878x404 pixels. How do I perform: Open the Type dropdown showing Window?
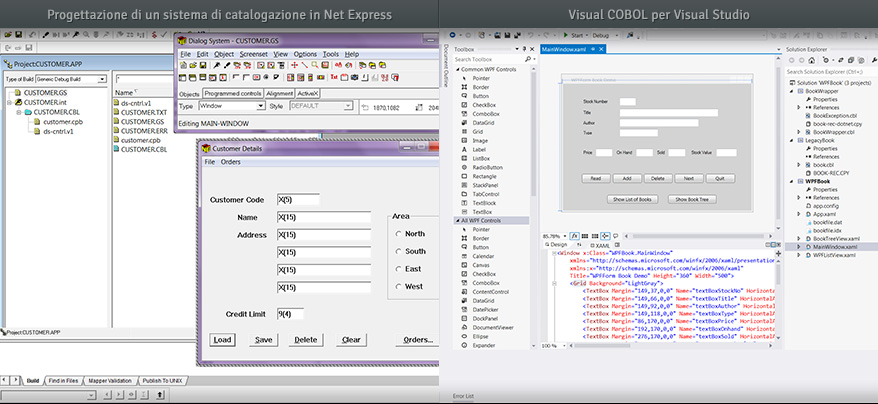click(260, 105)
